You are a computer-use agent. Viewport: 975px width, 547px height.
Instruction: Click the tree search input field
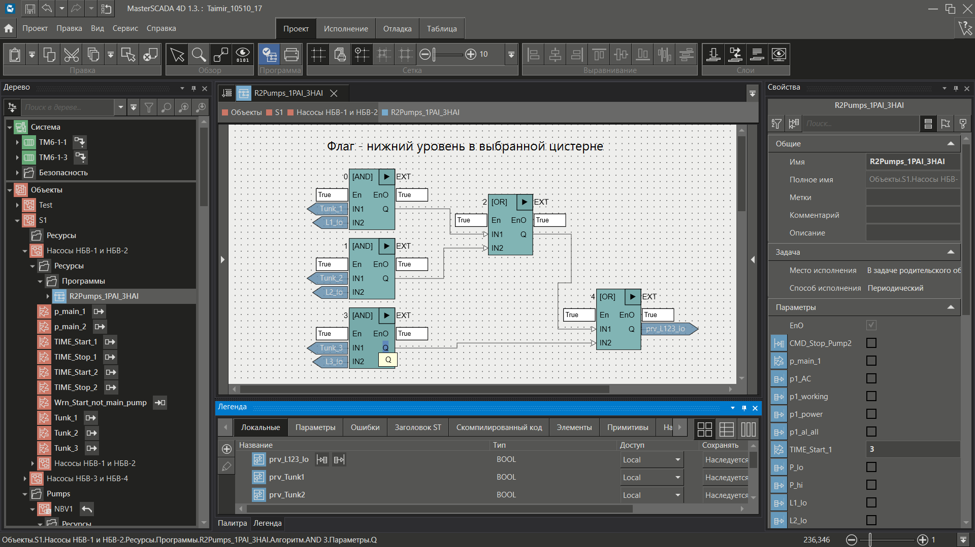pyautogui.click(x=69, y=108)
